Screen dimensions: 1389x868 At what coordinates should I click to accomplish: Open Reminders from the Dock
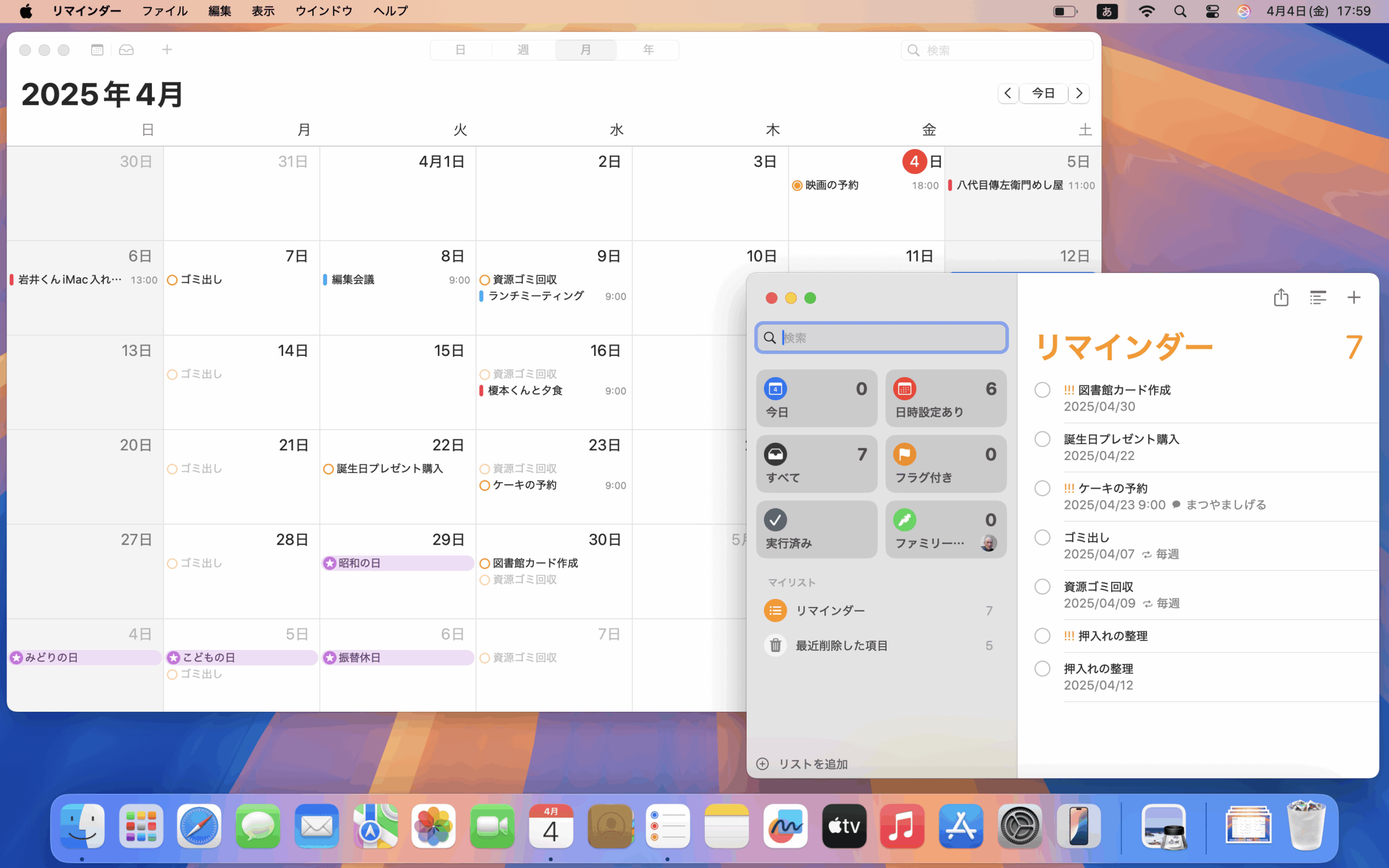click(x=667, y=827)
